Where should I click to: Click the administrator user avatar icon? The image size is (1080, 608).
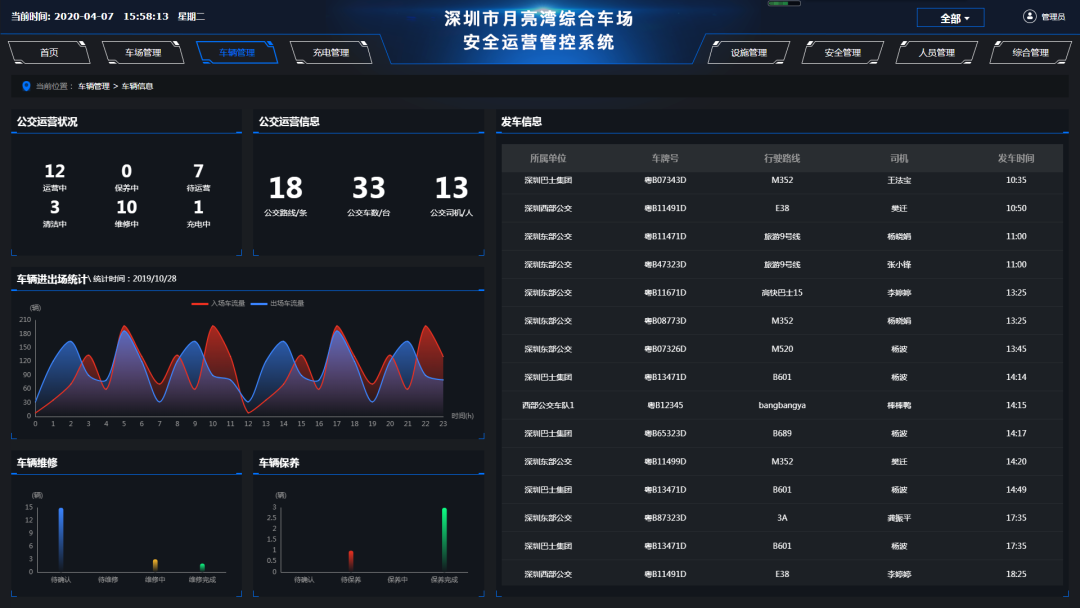point(1030,16)
